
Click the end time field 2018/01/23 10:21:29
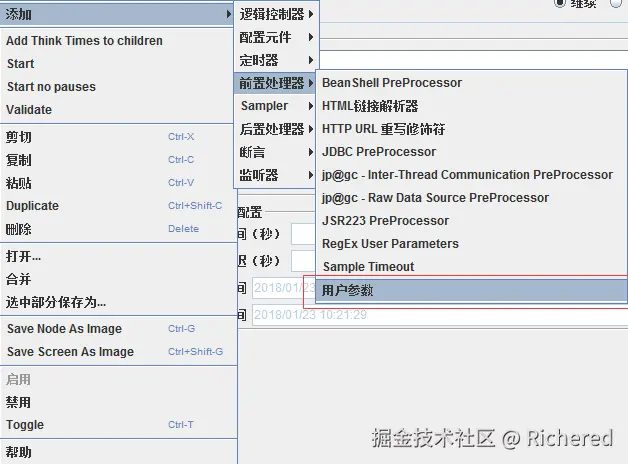(x=440, y=315)
